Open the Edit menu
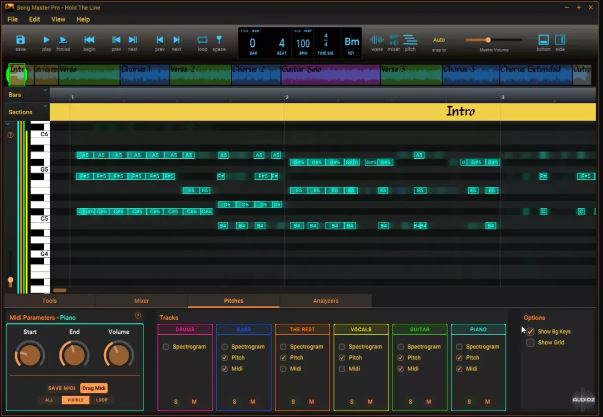This screenshot has height=417, width=603. click(x=35, y=19)
